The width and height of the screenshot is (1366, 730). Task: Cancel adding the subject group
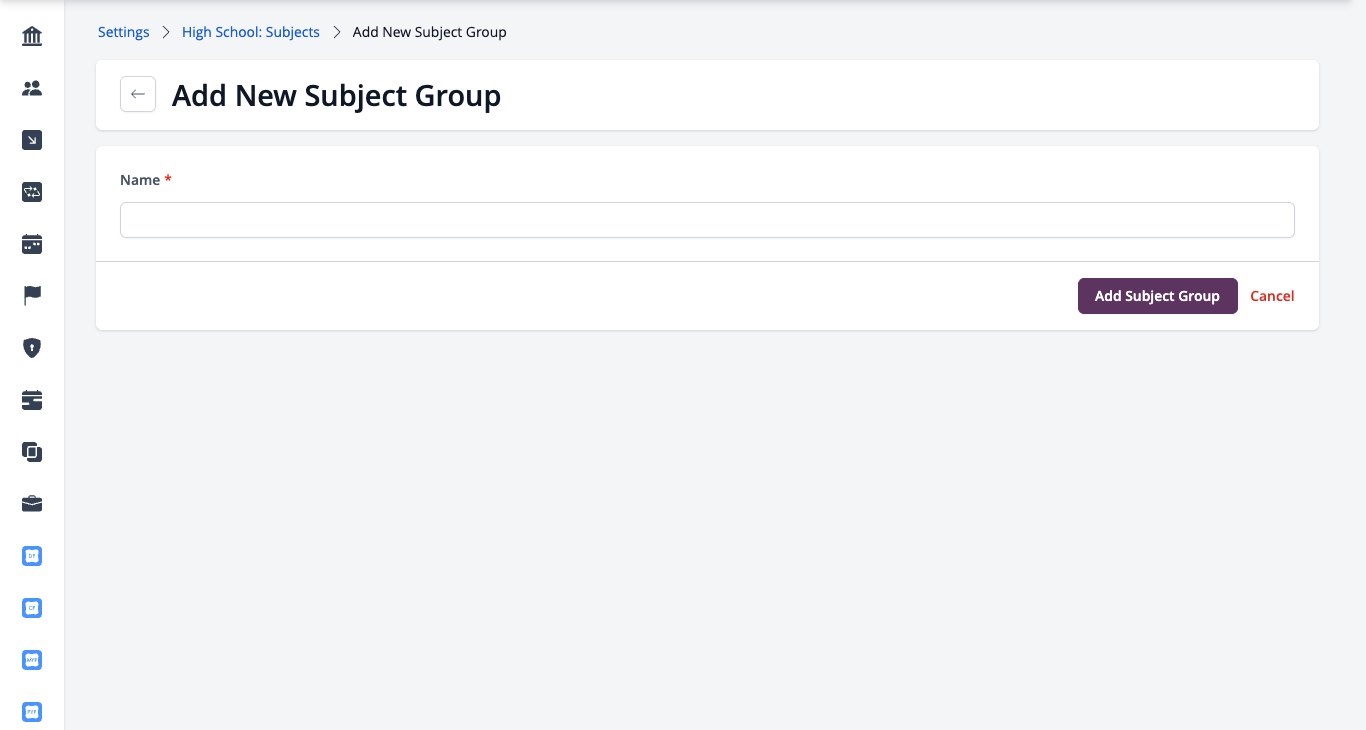click(x=1272, y=296)
